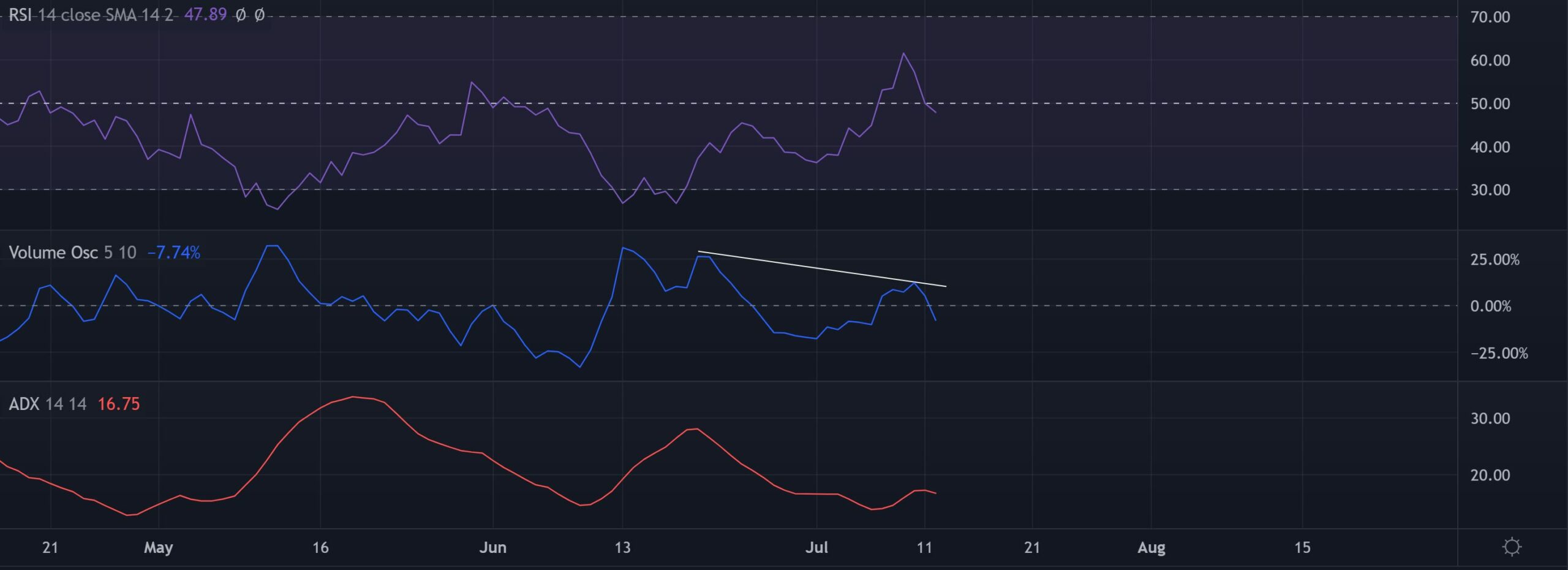Click the -25.00% Volume Osc scale label
This screenshot has height=570, width=1568.
[x=1498, y=353]
